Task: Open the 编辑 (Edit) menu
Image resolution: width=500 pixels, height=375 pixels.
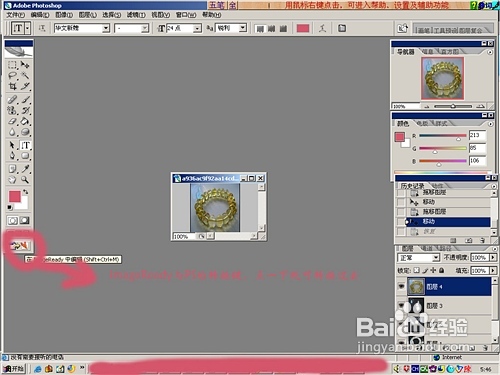Action: [40, 15]
